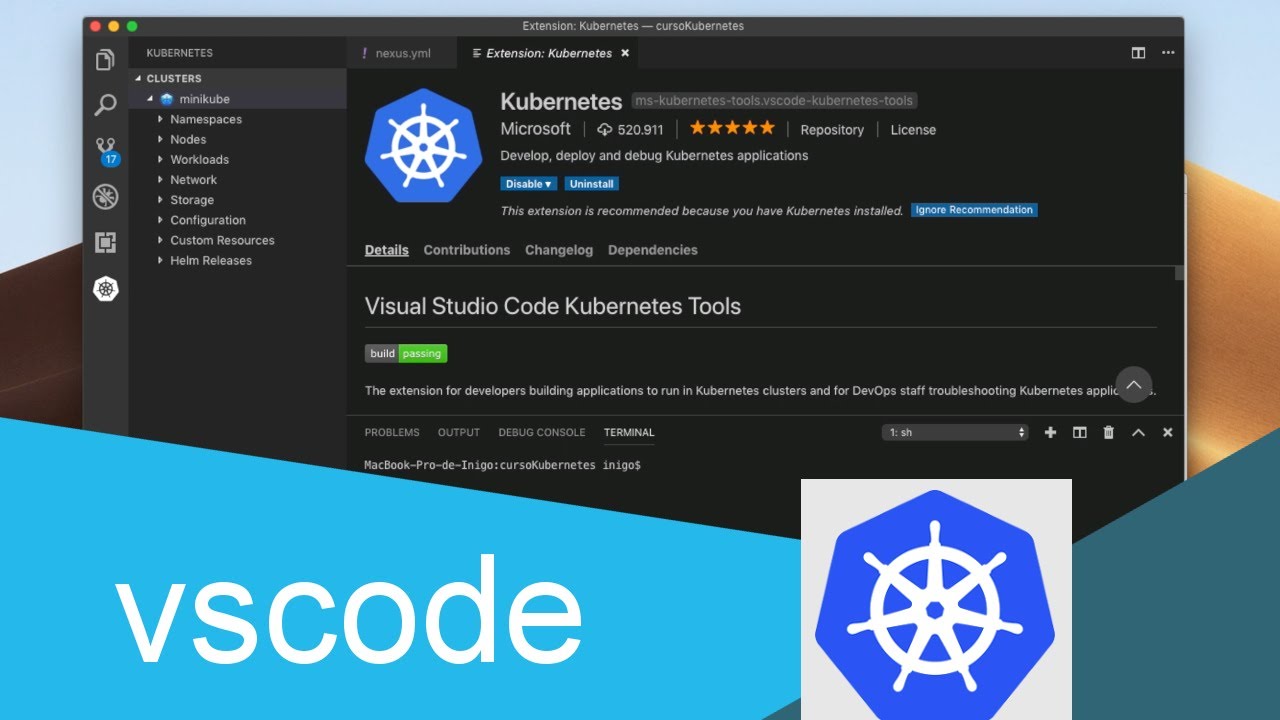
Task: Click the Ignore Recommendation button
Action: tap(974, 210)
